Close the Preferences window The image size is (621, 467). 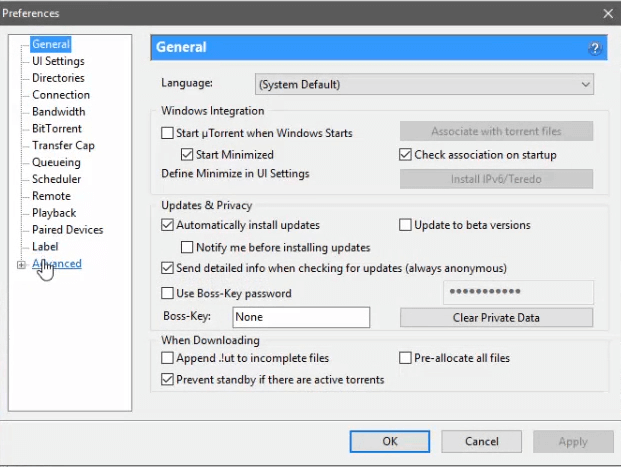(608, 13)
